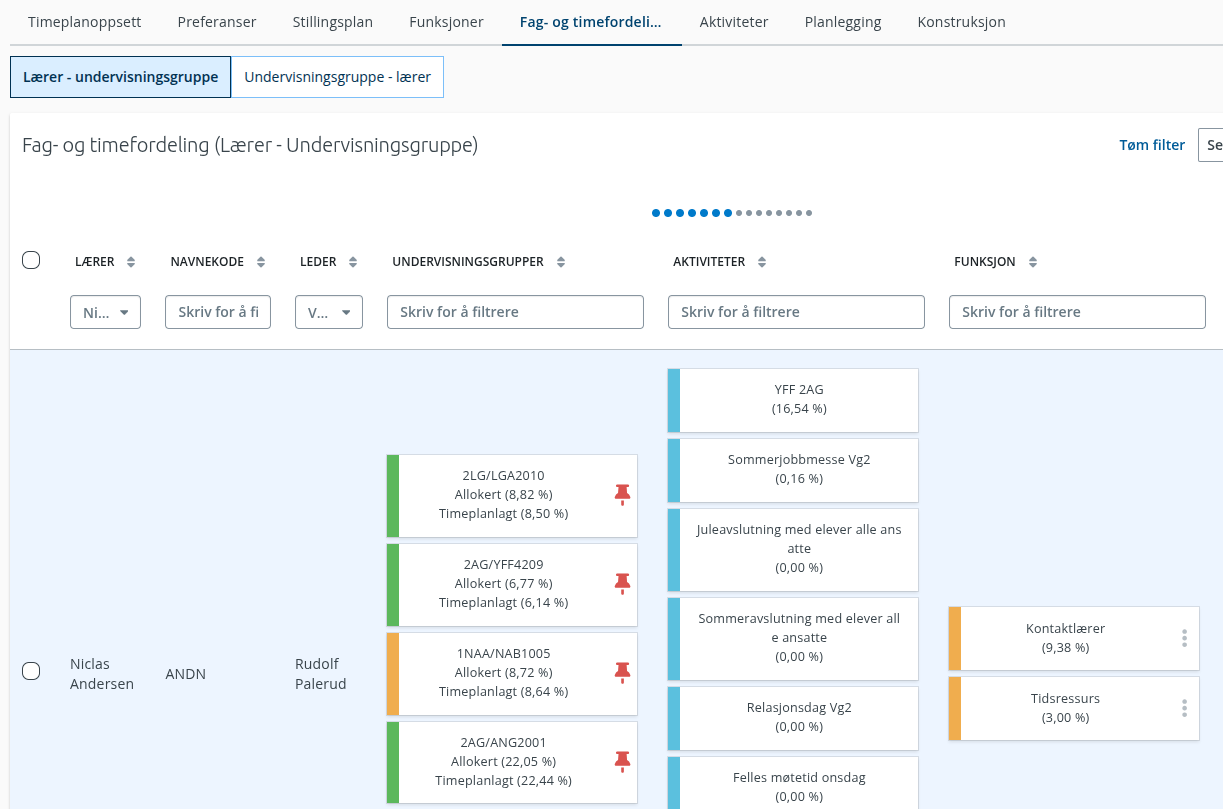The height and width of the screenshot is (809, 1223).
Task: Select the Niclas Andersen row checkbox
Action: tap(31, 671)
